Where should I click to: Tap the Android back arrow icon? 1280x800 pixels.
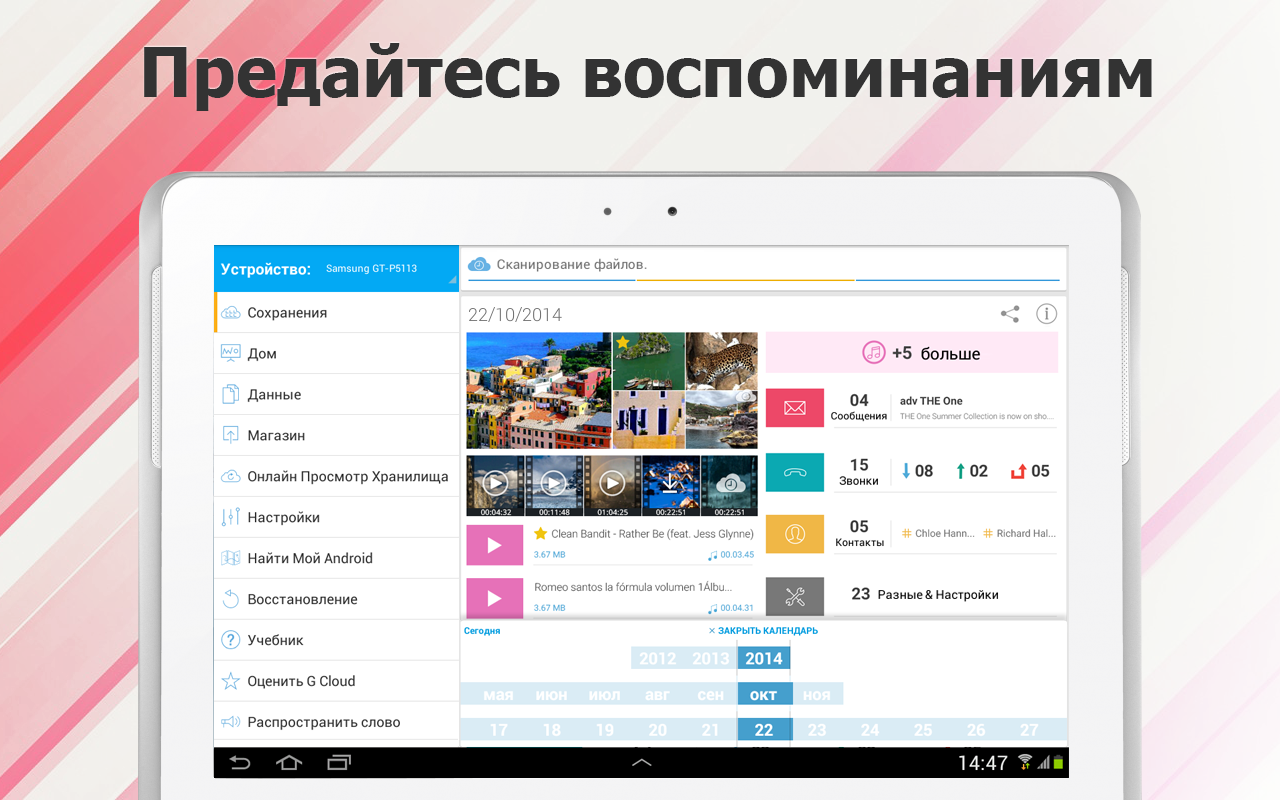click(240, 763)
